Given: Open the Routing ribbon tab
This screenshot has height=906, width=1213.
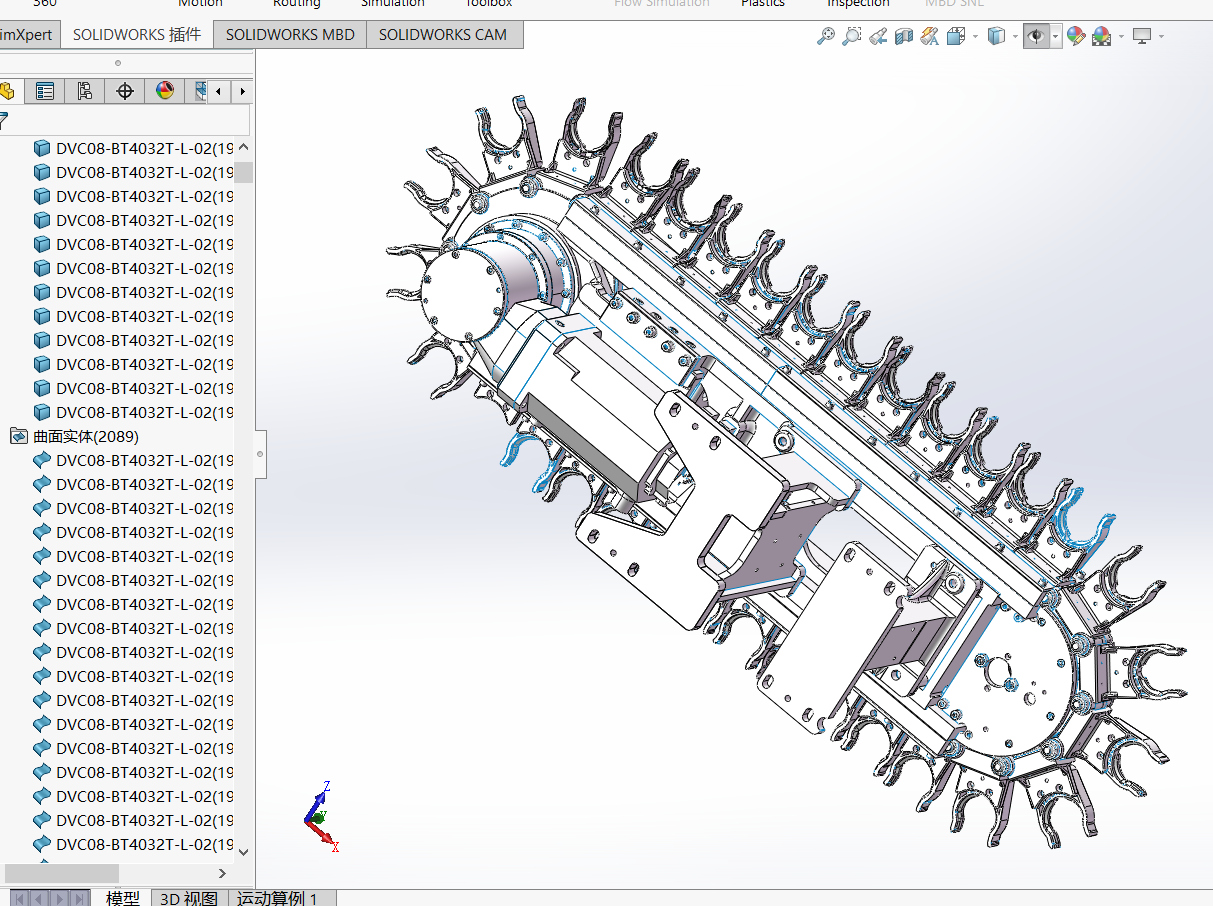Looking at the screenshot, I should tap(297, 4).
